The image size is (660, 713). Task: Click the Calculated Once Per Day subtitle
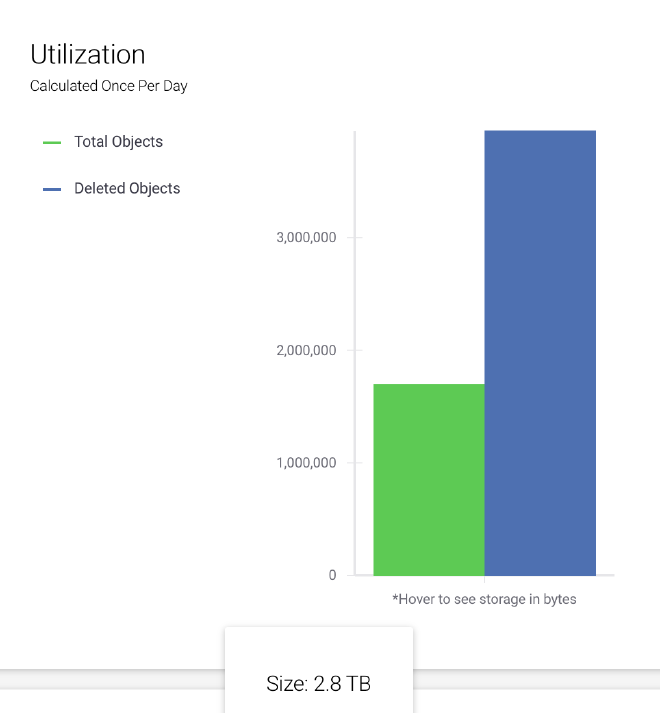click(x=109, y=86)
